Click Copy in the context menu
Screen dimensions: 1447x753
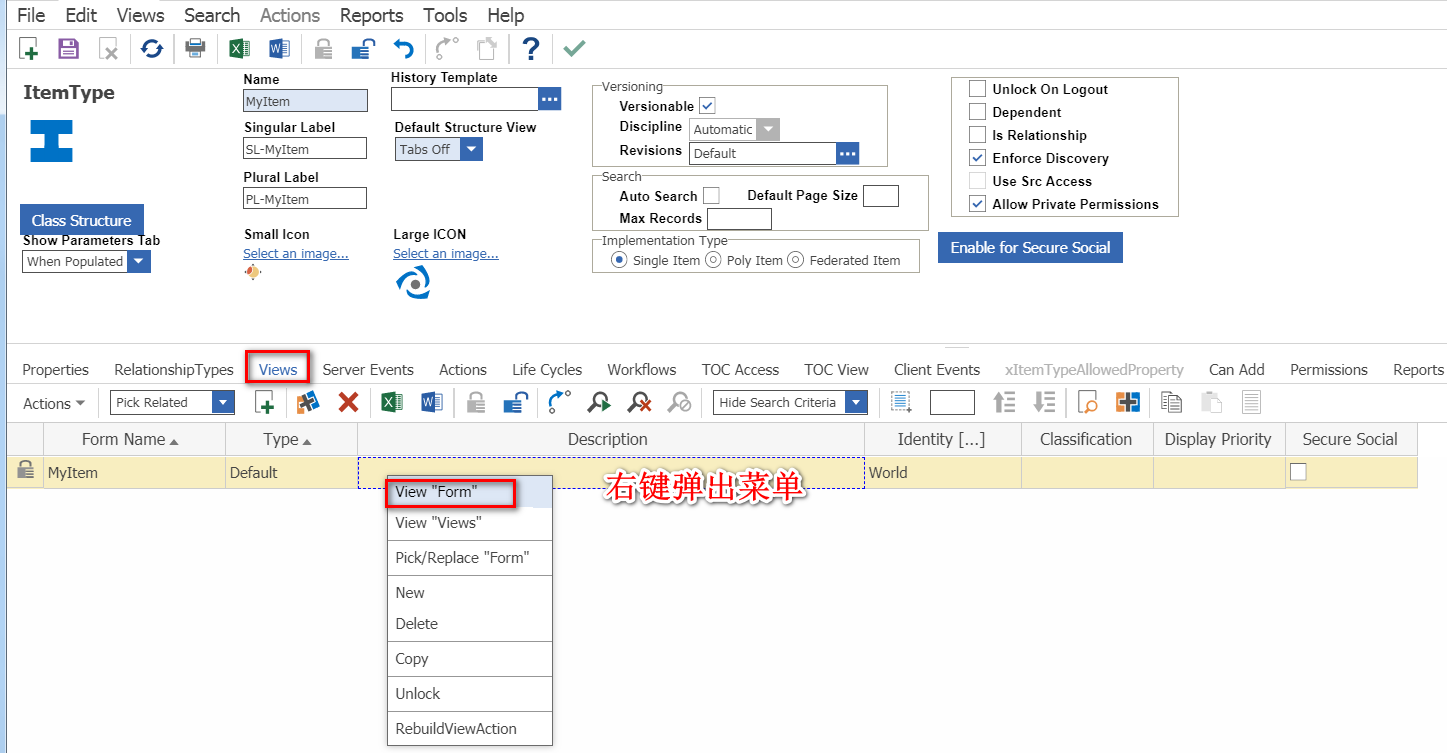coord(470,659)
